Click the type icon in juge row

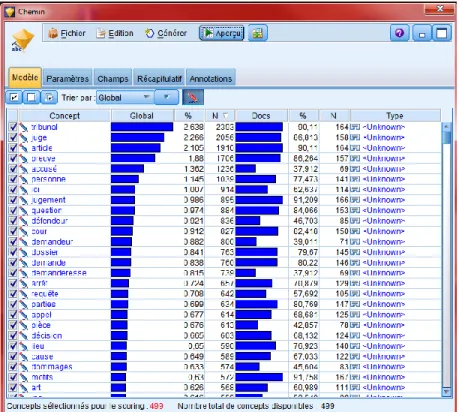point(355,137)
